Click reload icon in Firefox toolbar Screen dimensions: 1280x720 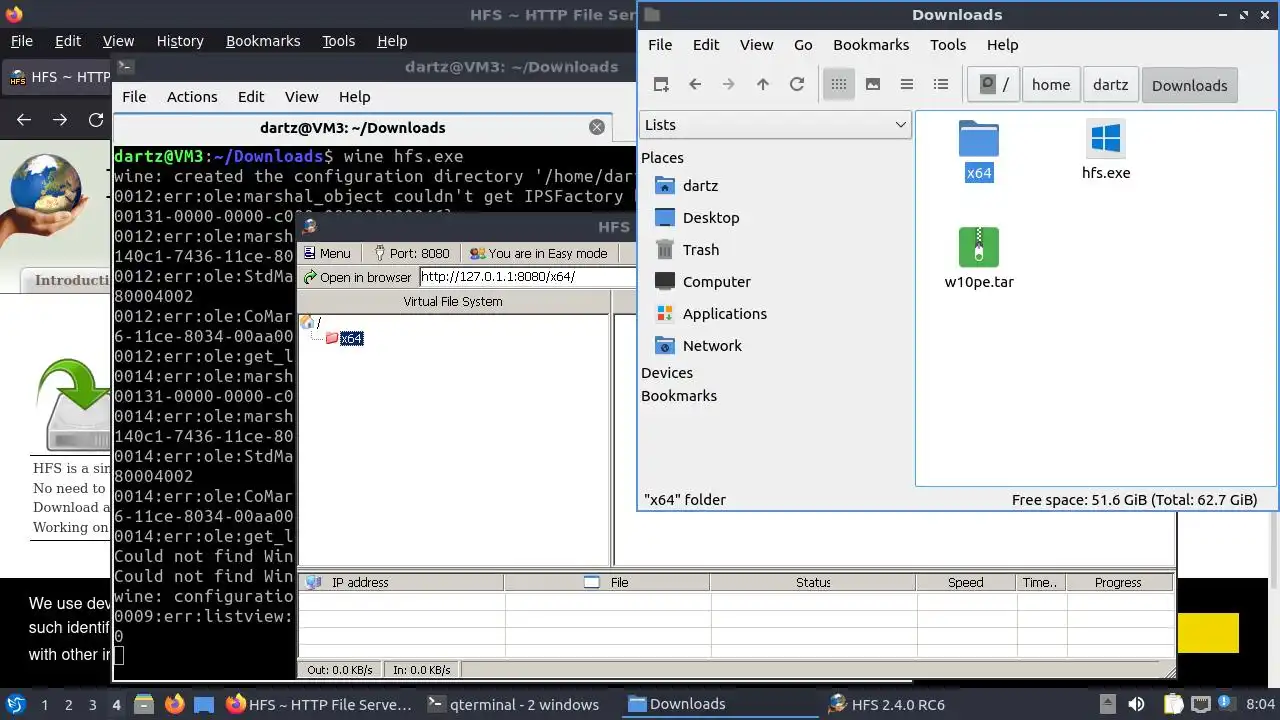point(96,120)
